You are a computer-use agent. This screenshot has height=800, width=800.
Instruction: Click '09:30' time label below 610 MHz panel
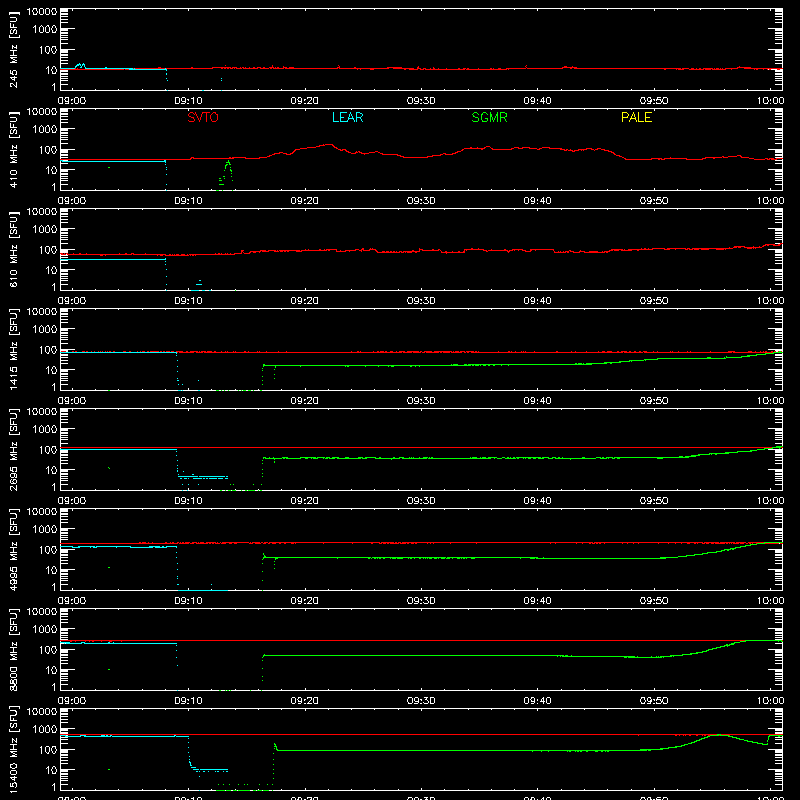pos(421,301)
